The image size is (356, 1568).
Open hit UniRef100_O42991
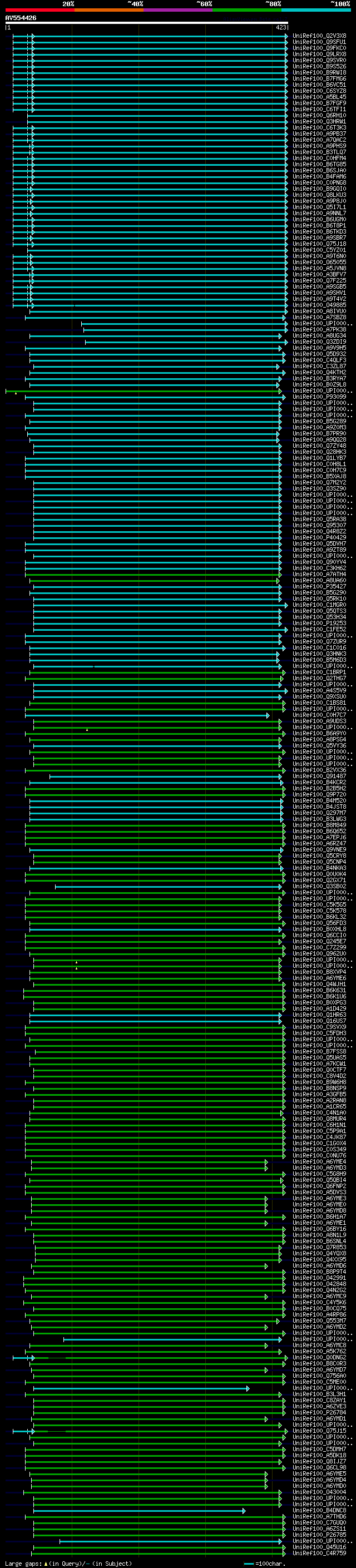point(319,1278)
